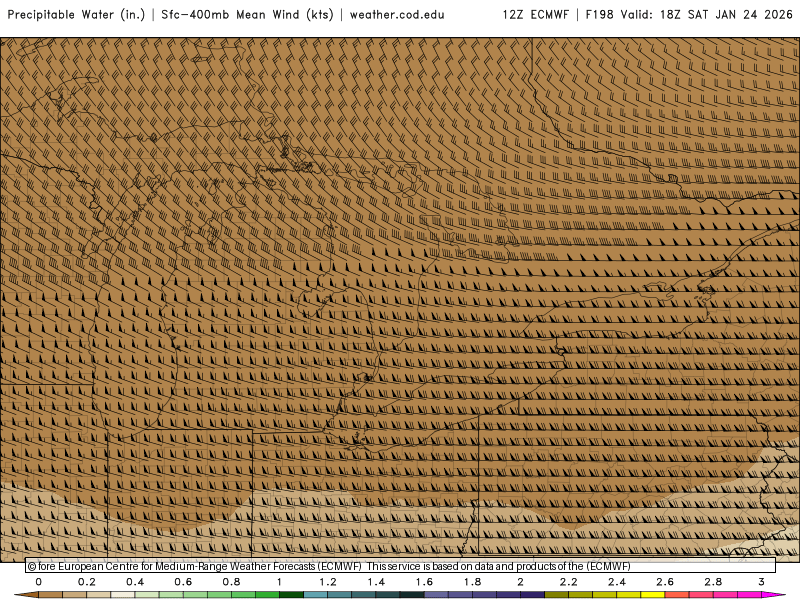The height and width of the screenshot is (600, 800).
Task: Click the '2' label on the color scale
Action: click(x=520, y=582)
